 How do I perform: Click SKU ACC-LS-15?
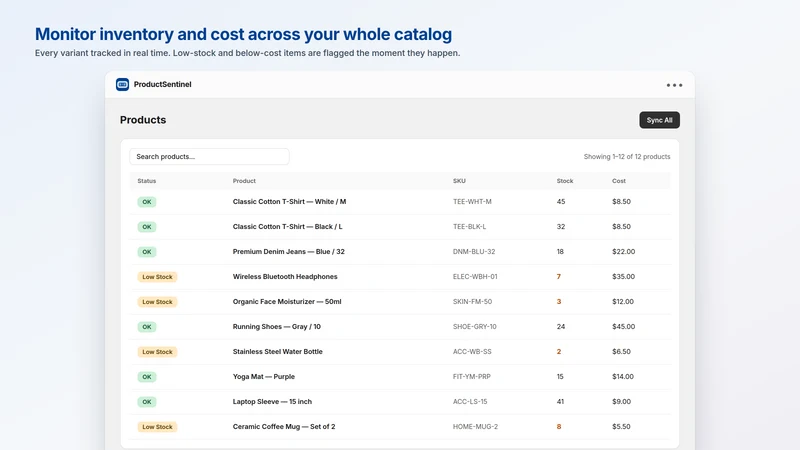pos(470,402)
